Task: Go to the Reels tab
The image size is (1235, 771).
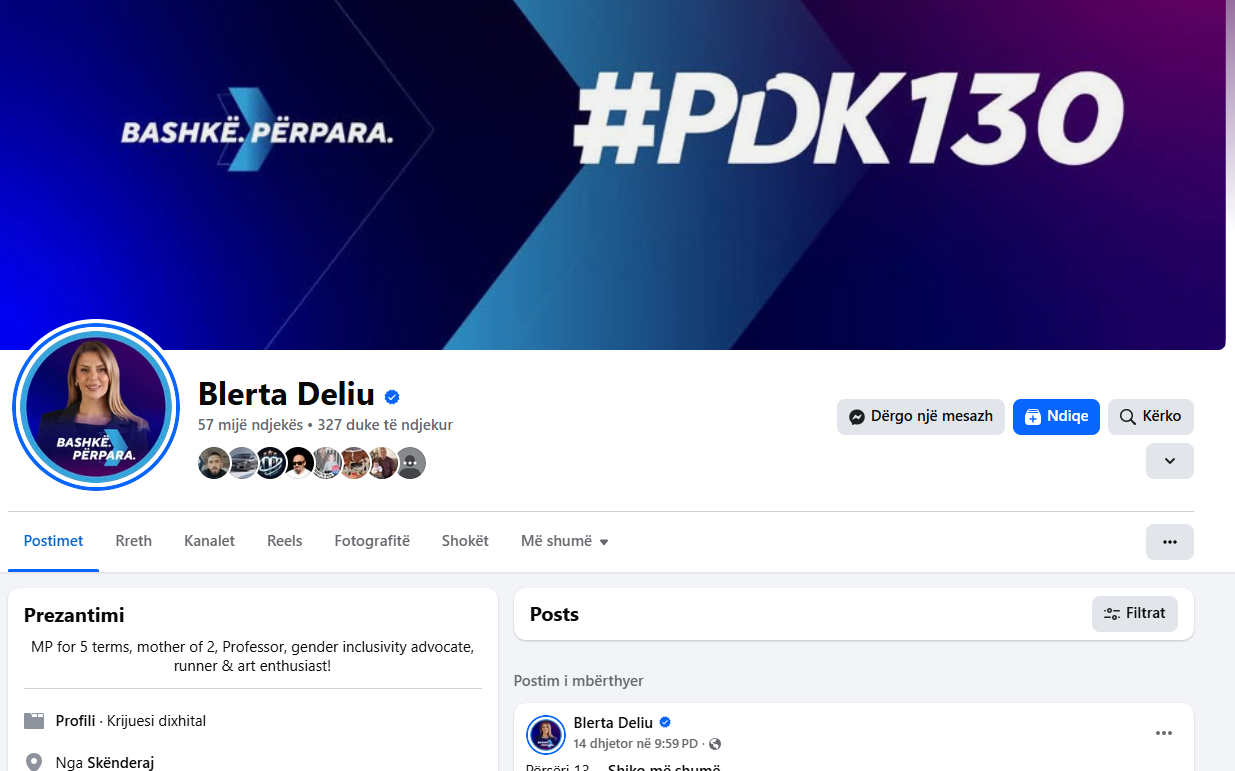Action: [x=285, y=541]
